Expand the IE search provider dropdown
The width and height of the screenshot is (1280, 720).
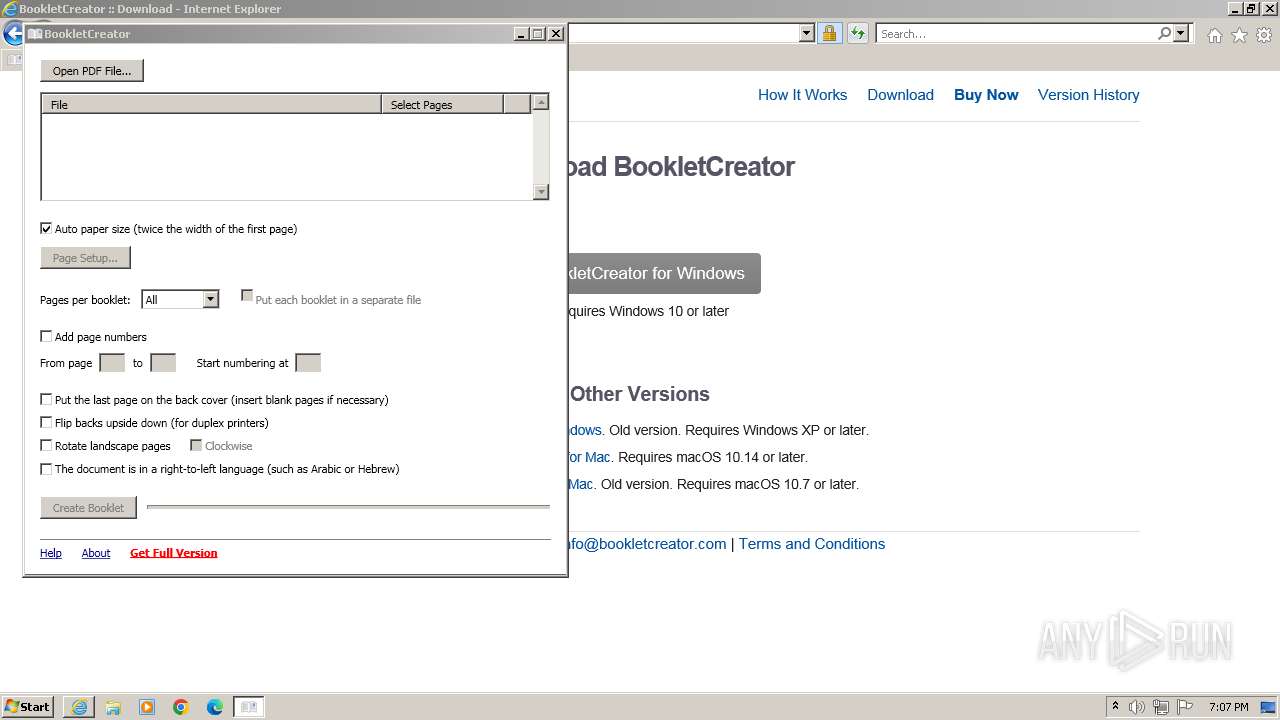point(1181,33)
